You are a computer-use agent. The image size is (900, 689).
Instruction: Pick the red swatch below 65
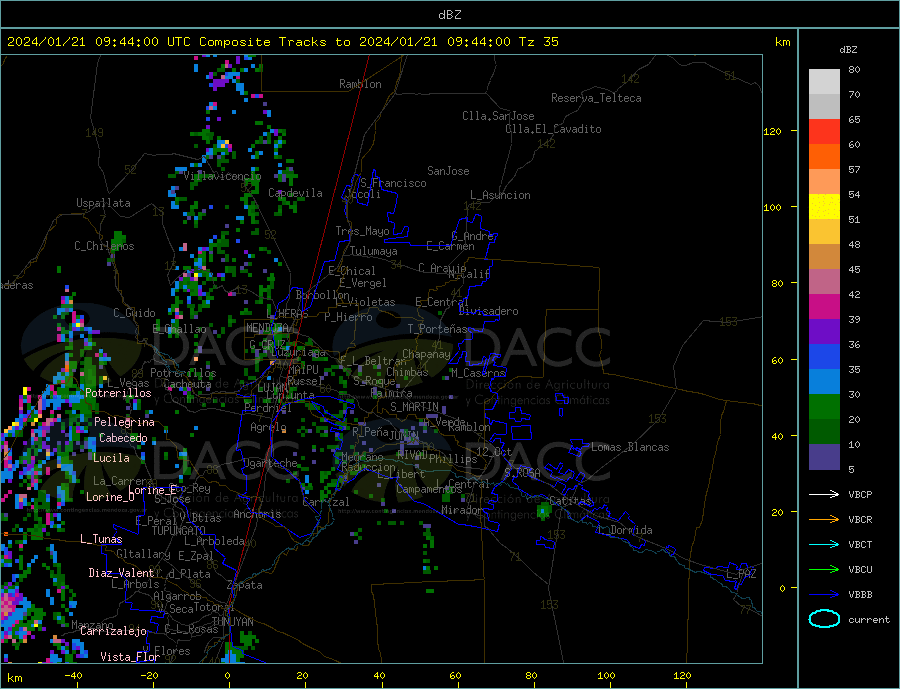tap(824, 131)
